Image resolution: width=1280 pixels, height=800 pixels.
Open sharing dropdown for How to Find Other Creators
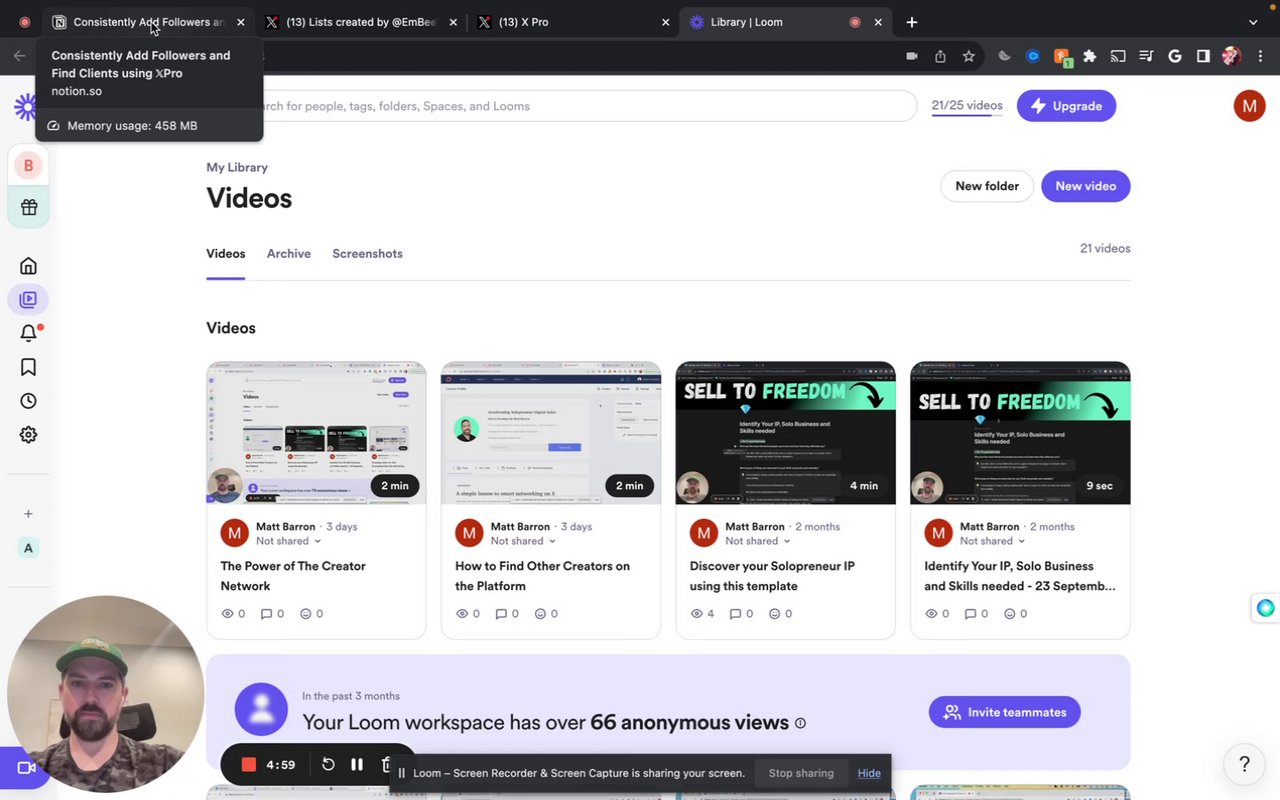coord(523,541)
